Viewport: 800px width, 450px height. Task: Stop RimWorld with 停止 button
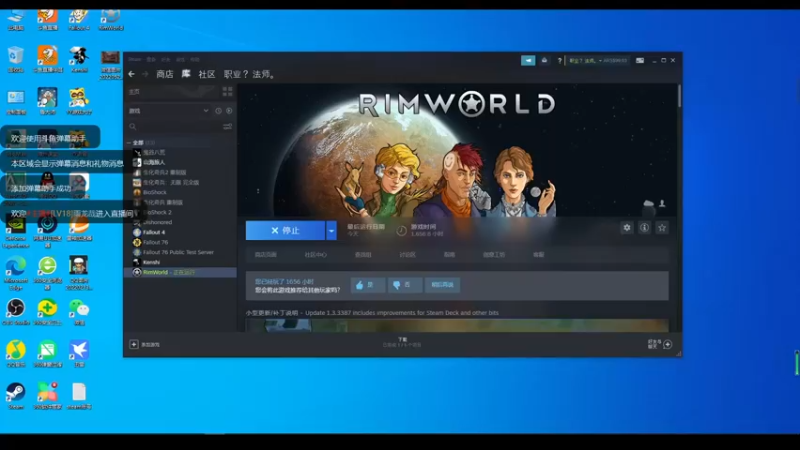click(285, 231)
